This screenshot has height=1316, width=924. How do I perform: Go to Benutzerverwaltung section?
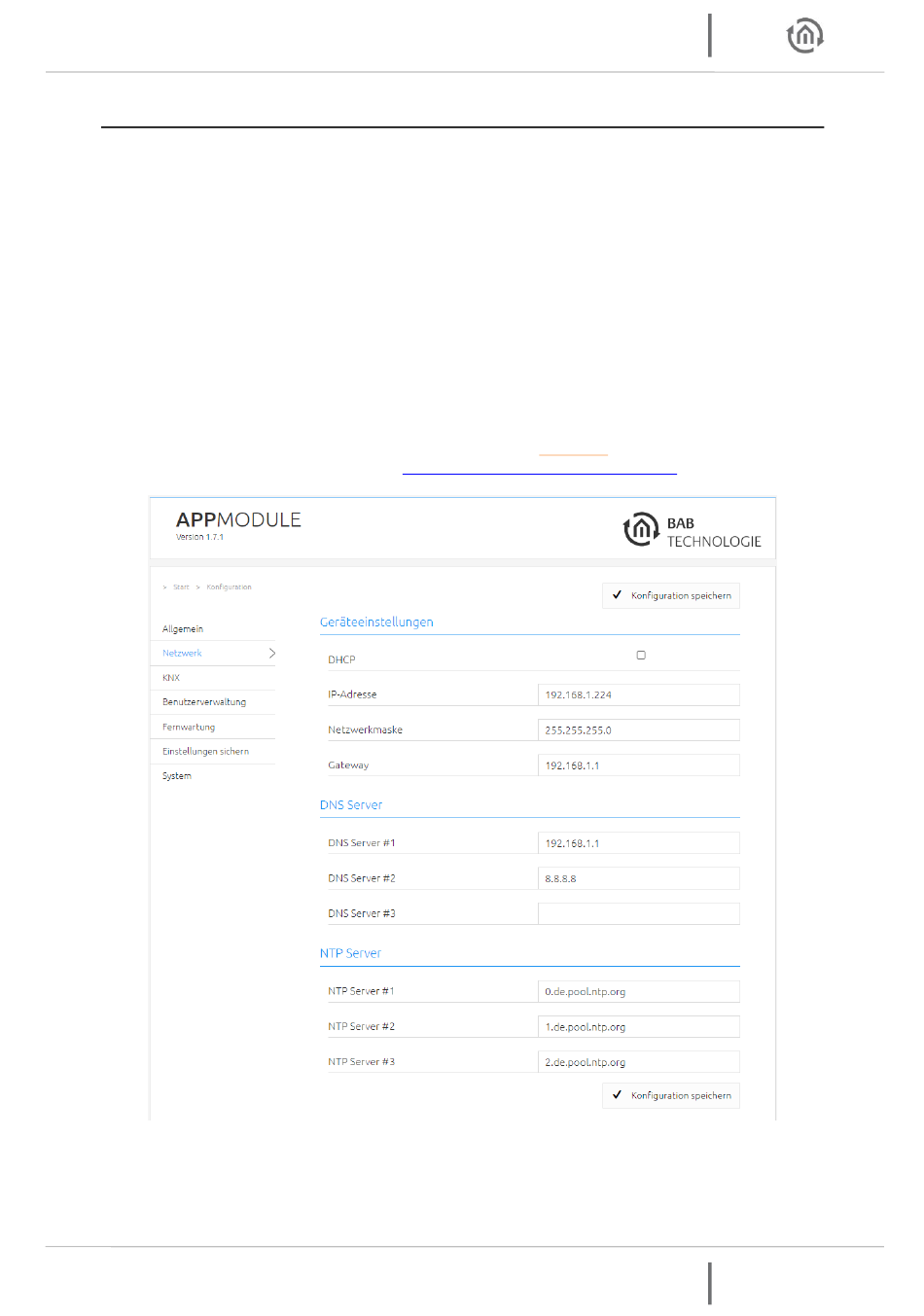pos(204,702)
